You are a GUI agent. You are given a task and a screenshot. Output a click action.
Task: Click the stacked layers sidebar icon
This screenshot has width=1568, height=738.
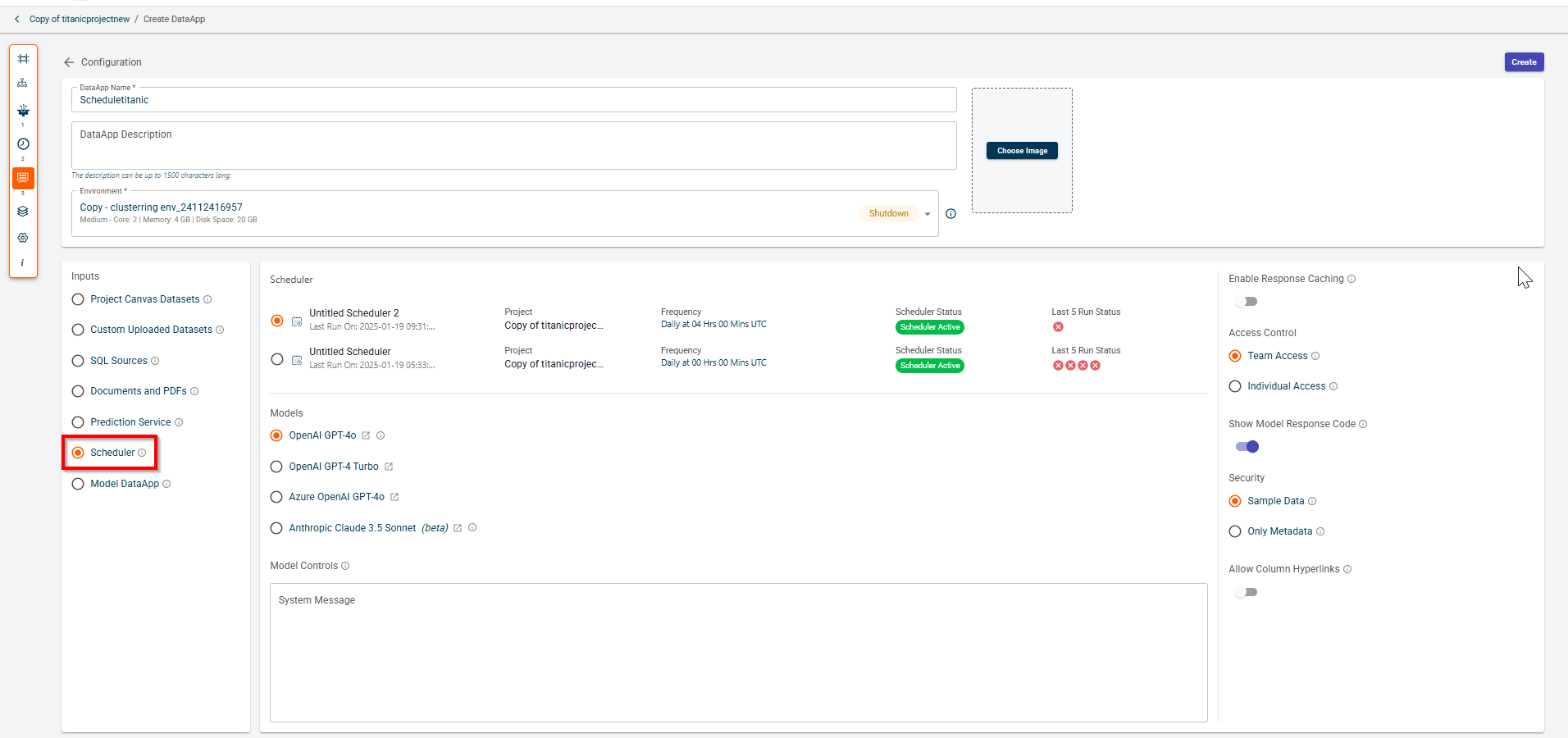pos(23,212)
